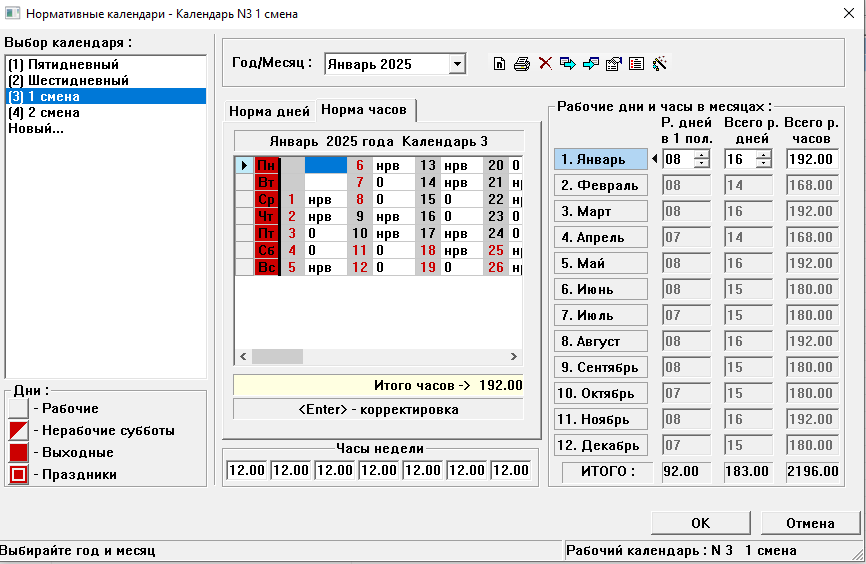Click the new document icon in toolbar

[499, 64]
